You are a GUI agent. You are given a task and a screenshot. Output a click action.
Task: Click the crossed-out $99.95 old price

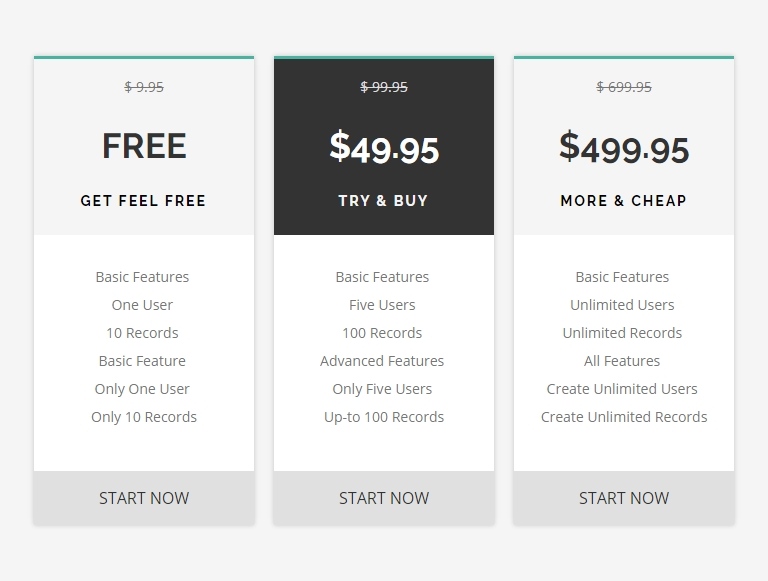tap(384, 87)
